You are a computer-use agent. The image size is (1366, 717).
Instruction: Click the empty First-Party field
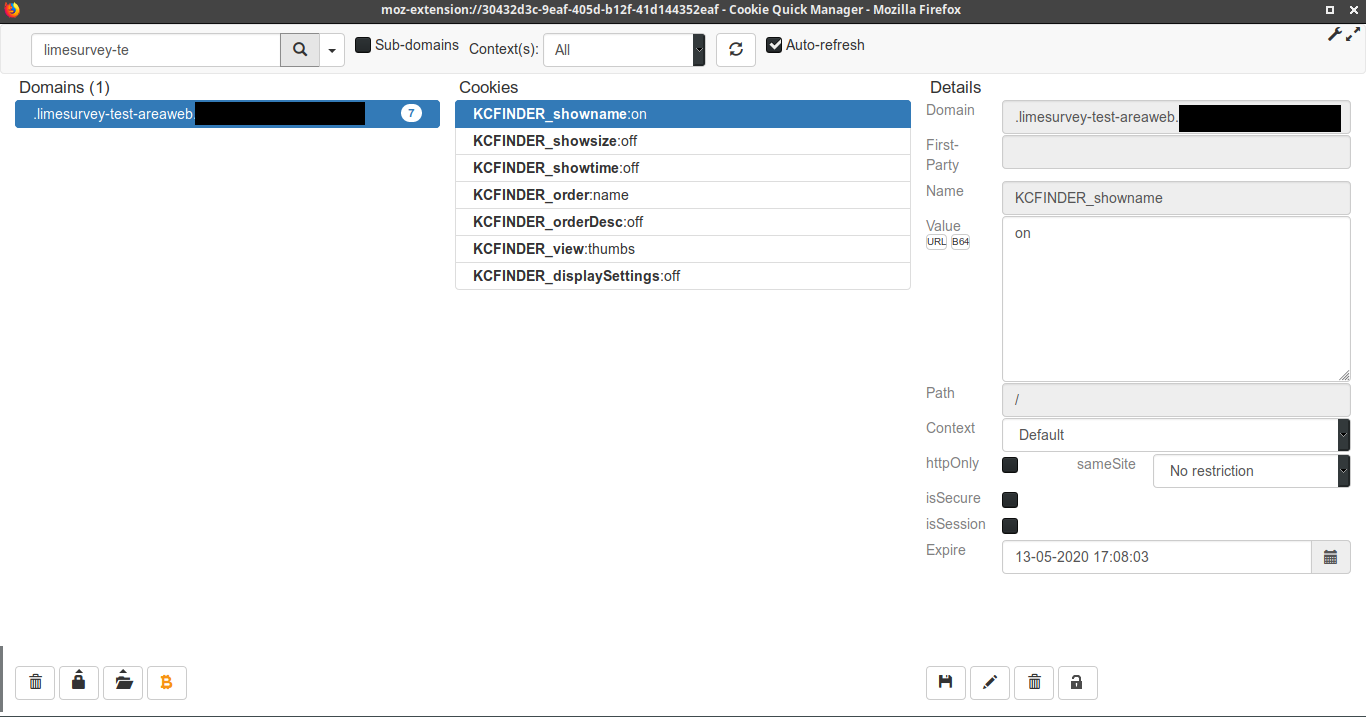1176,152
